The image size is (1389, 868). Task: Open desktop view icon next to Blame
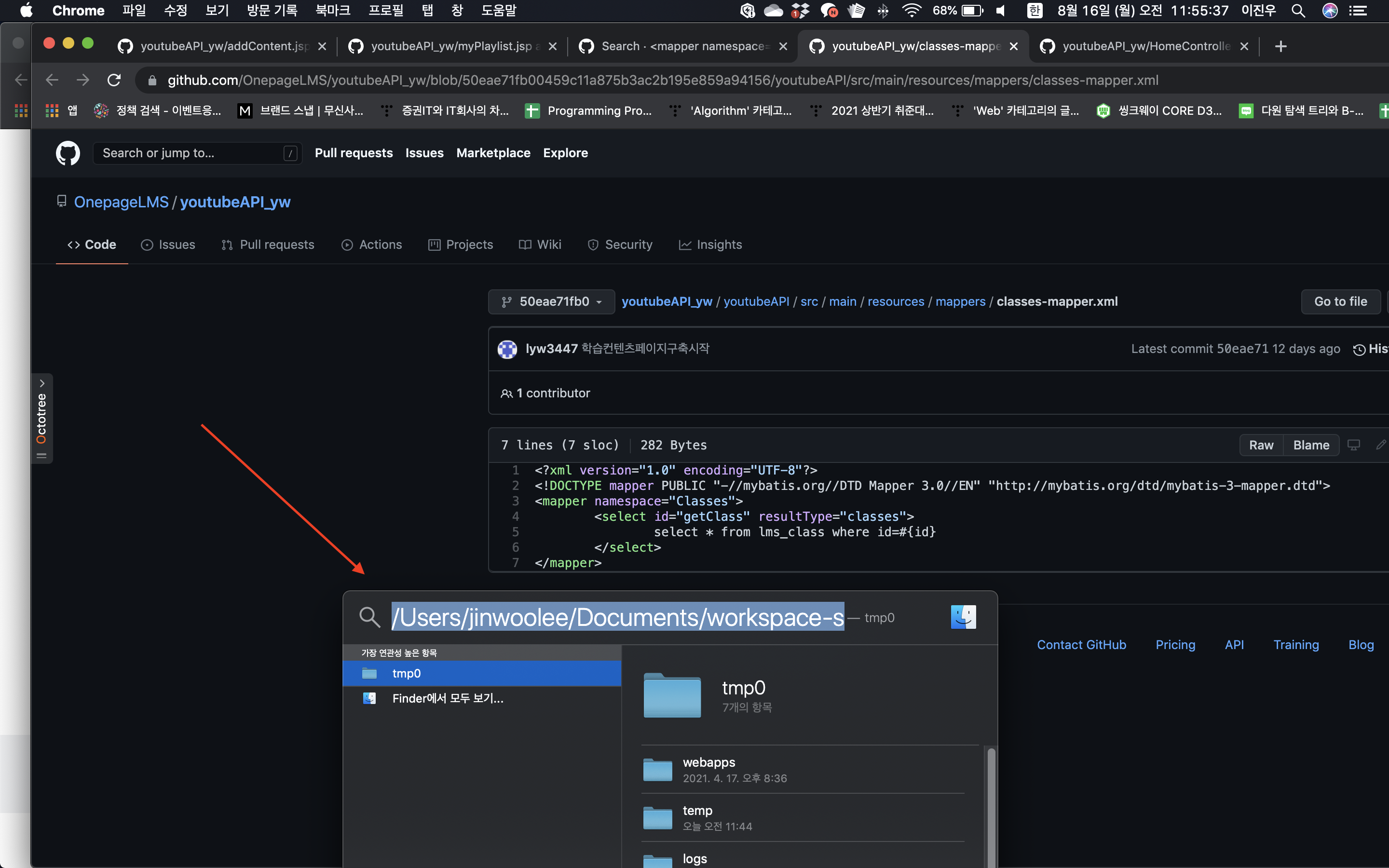coord(1353,445)
